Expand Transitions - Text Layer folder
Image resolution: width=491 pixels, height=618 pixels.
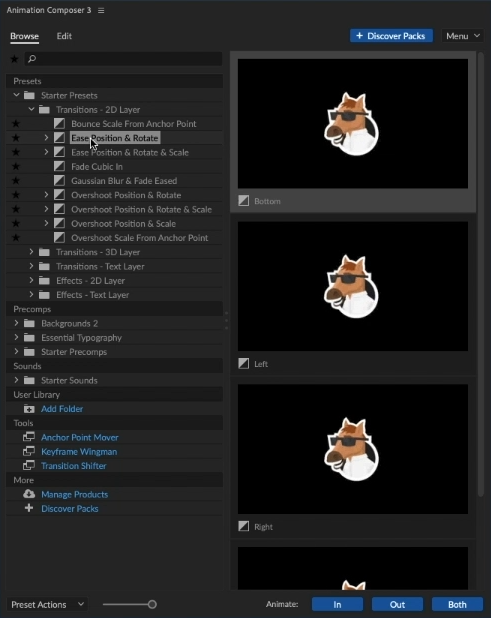pyautogui.click(x=31, y=266)
